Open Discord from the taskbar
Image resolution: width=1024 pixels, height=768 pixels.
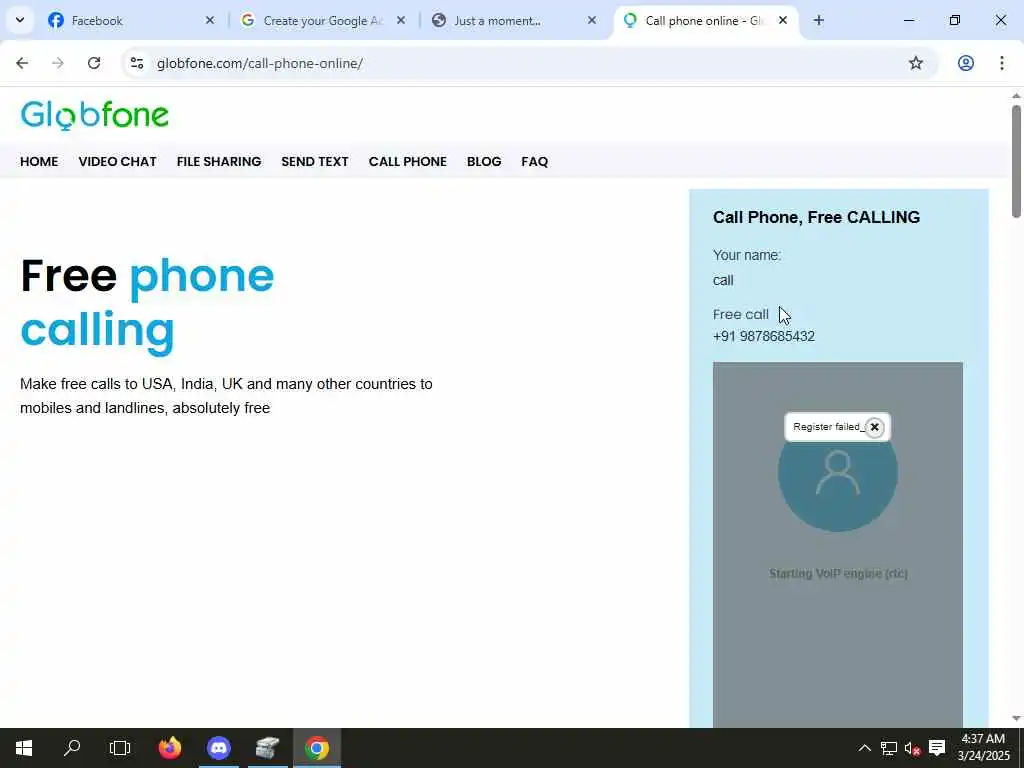tap(219, 748)
